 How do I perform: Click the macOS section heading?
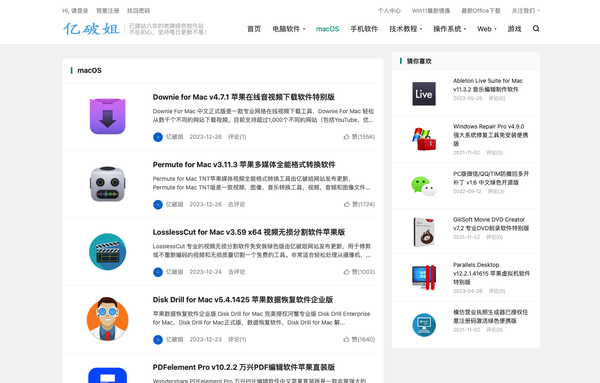90,70
